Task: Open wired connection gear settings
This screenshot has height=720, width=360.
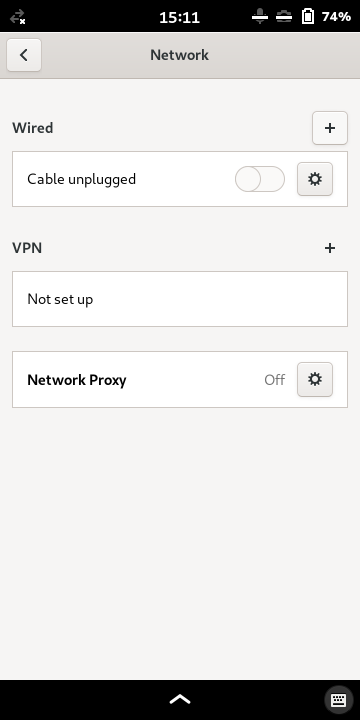Action: (315, 179)
